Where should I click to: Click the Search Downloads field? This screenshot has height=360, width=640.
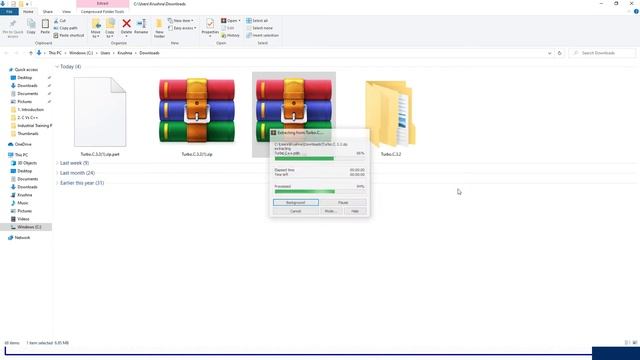click(x=602, y=53)
